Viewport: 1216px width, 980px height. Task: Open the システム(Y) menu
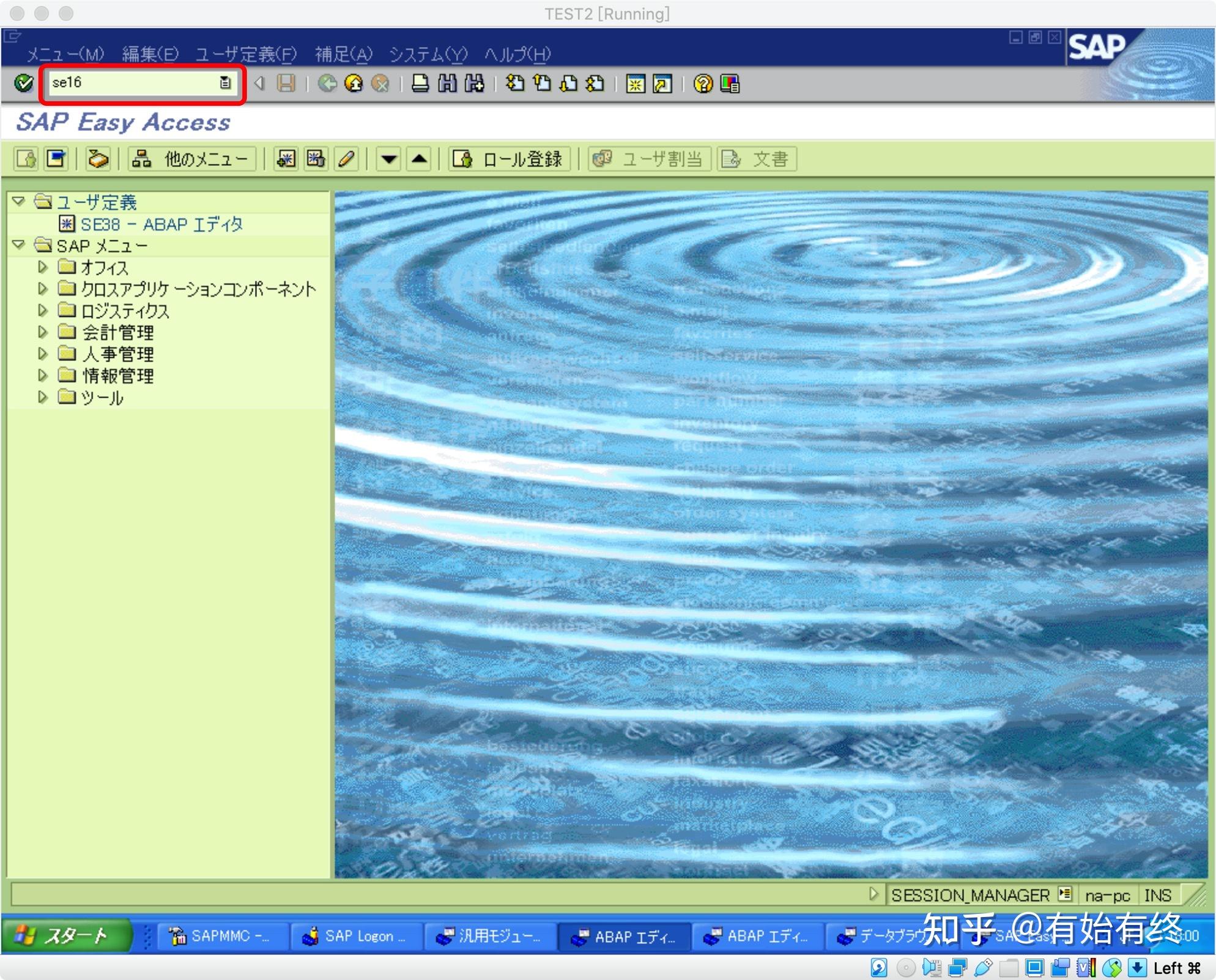pos(426,54)
